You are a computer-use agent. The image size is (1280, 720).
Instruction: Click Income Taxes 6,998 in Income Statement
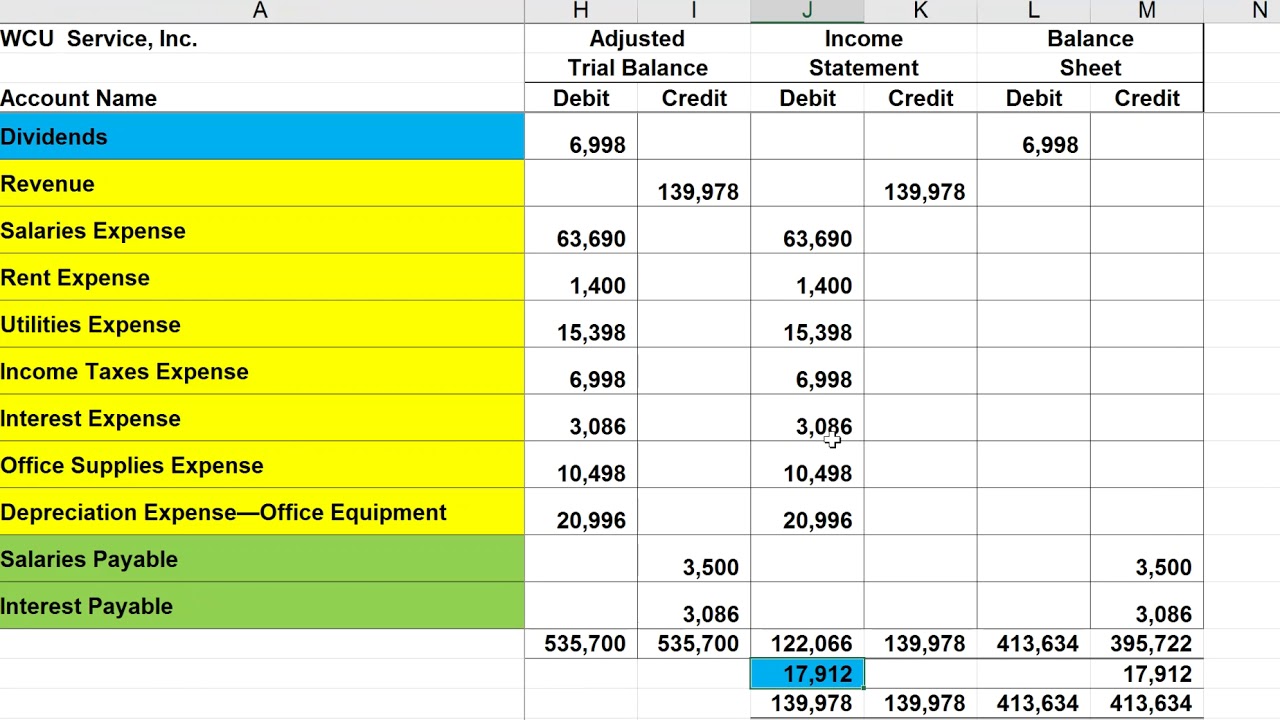807,372
